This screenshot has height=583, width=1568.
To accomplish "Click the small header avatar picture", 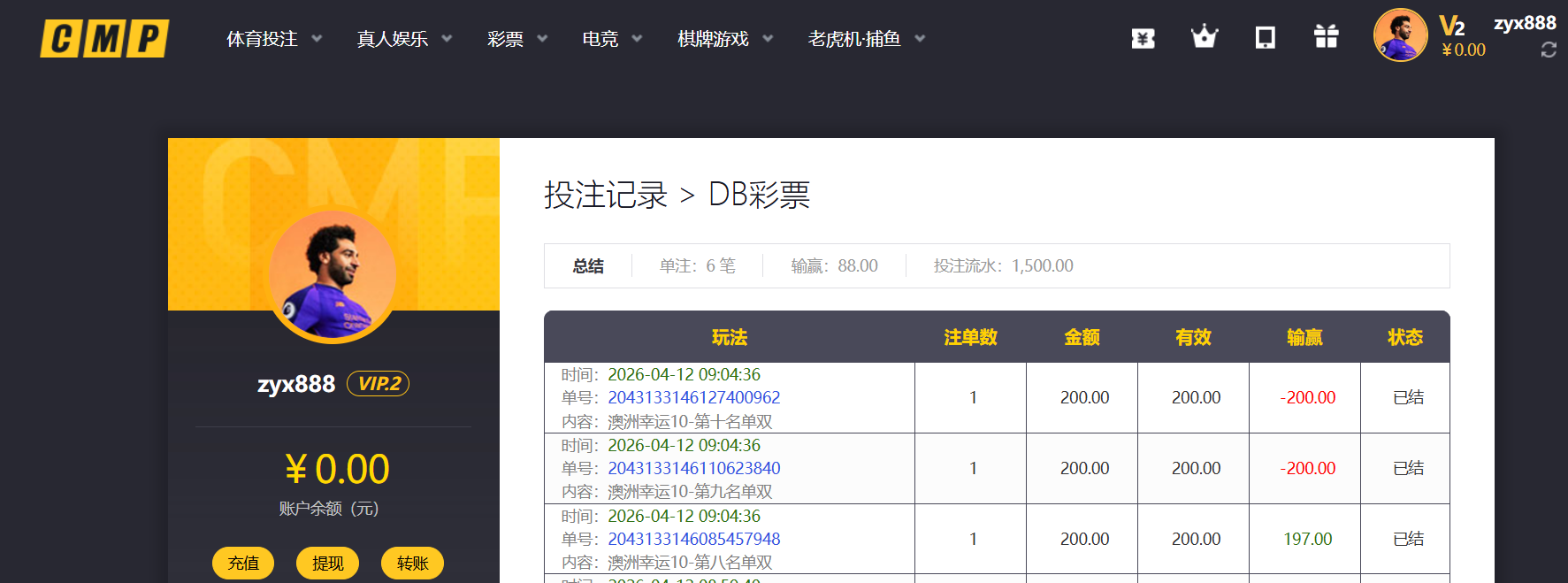I will [x=1400, y=35].
